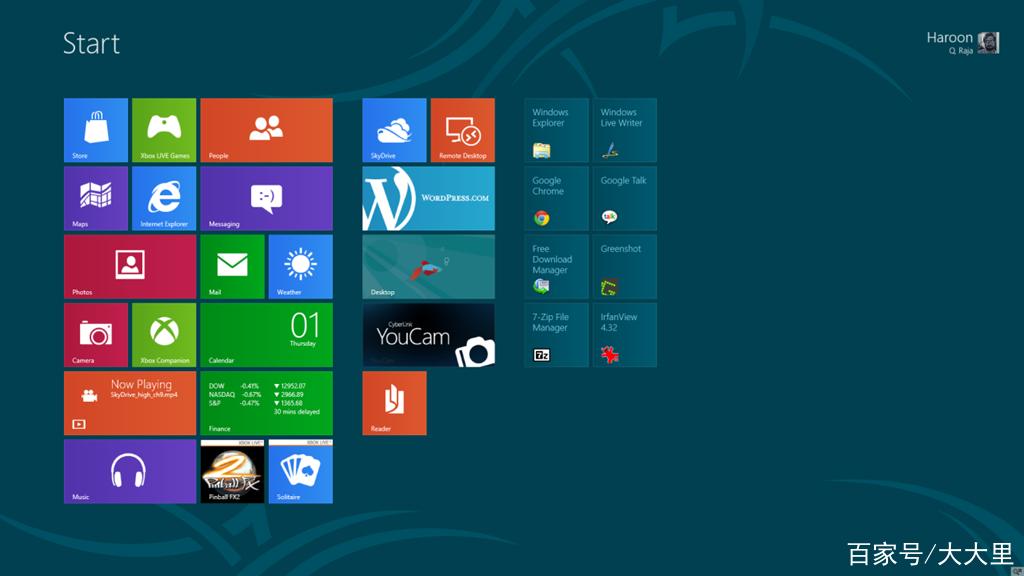Open the SkyDrive tile
The image size is (1024, 576).
pos(394,130)
